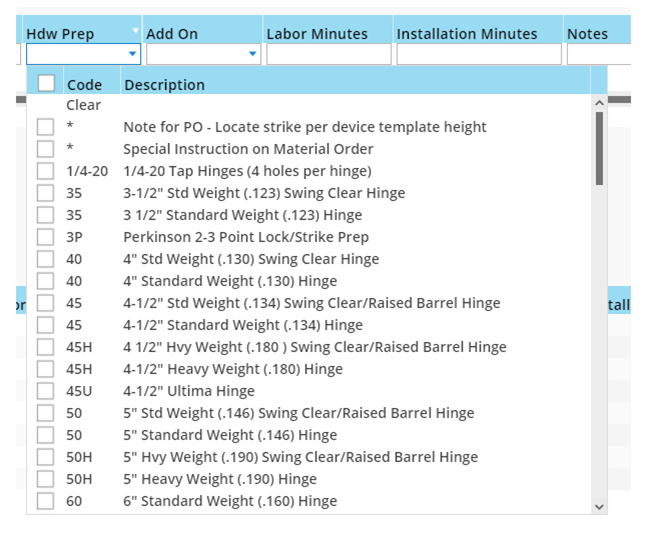Image resolution: width=667 pixels, height=549 pixels.
Task: Open the Hdw Prep filter dropdown
Action: coord(133,54)
